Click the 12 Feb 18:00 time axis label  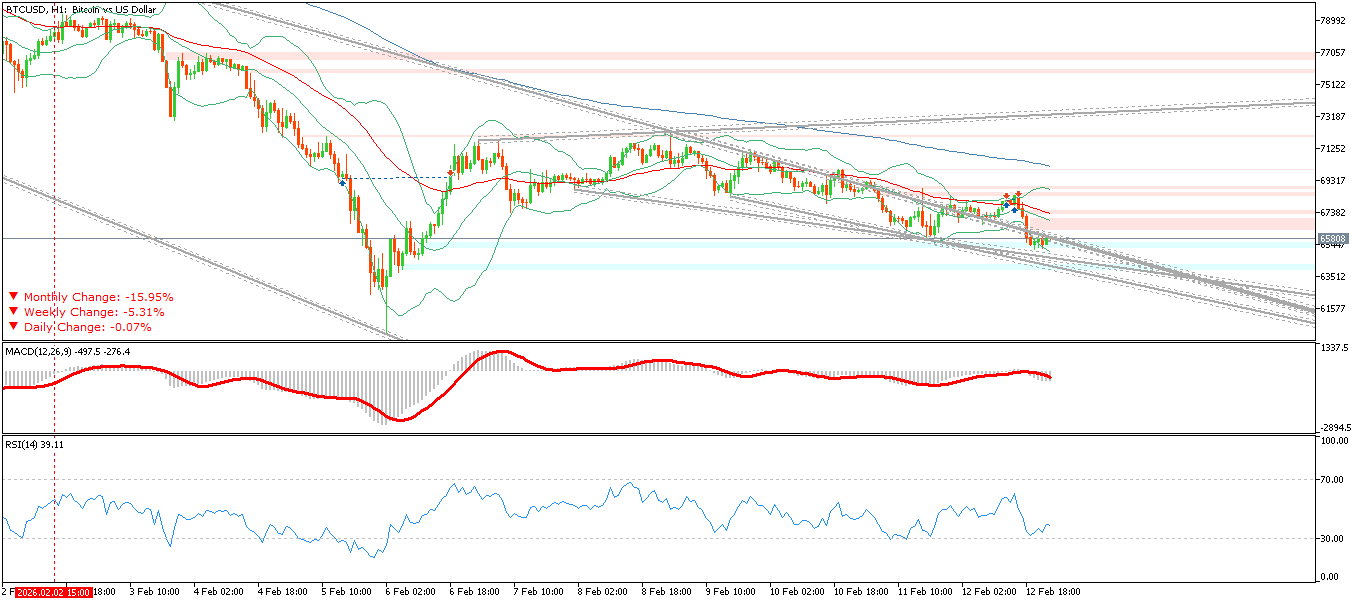point(1053,592)
